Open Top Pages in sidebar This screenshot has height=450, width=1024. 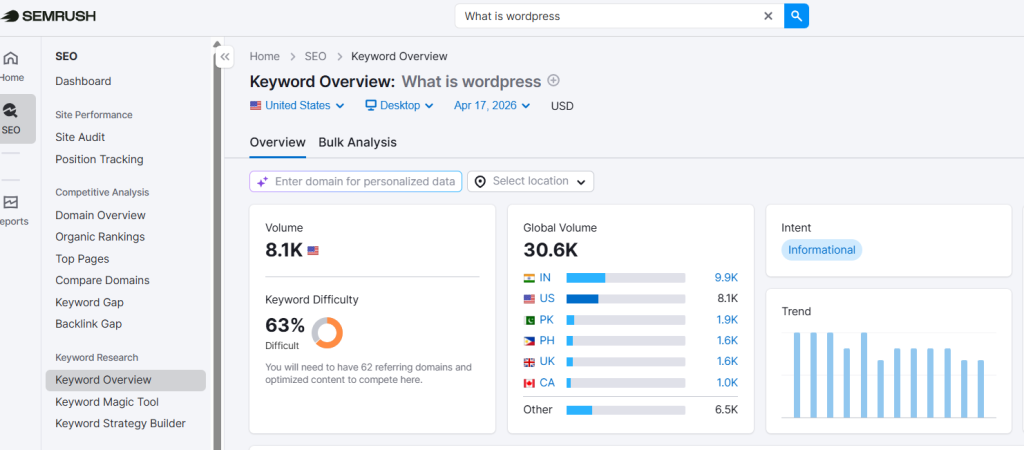pos(82,259)
